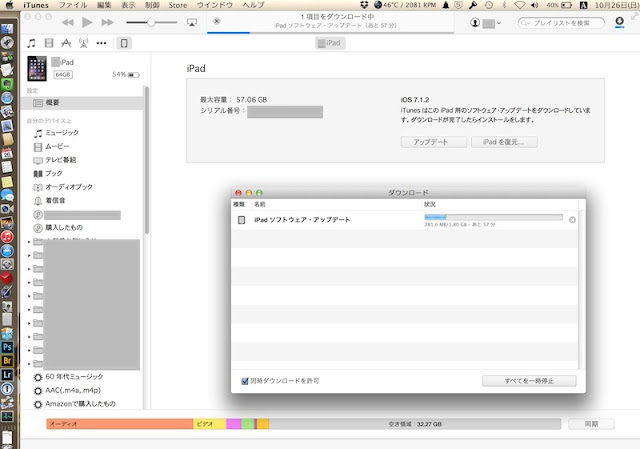The width and height of the screenshot is (640, 449).
Task: Cancel download via status area X icon
Action: tap(217, 21)
